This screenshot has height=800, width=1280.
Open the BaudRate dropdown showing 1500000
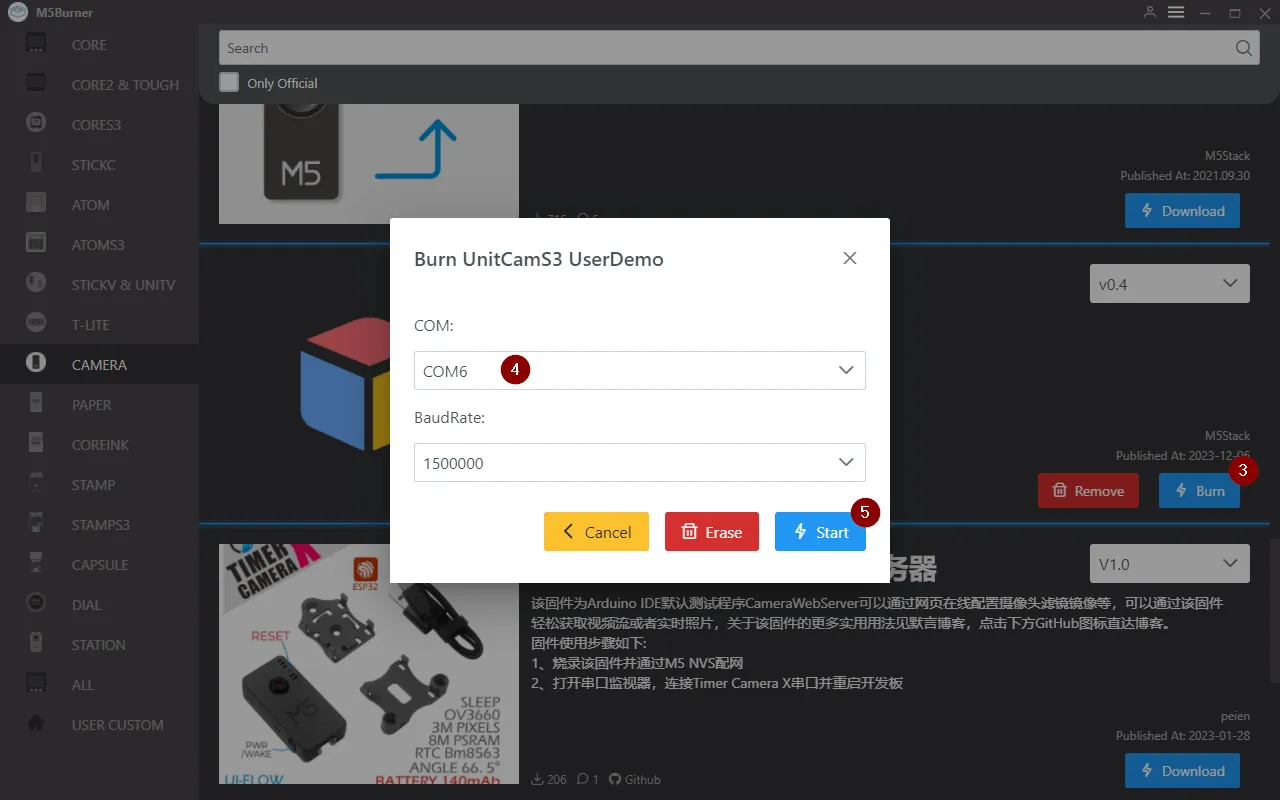pos(640,463)
